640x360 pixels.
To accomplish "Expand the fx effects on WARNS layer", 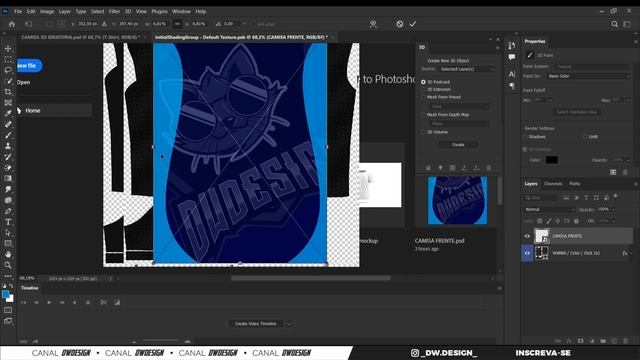I will coord(631,253).
